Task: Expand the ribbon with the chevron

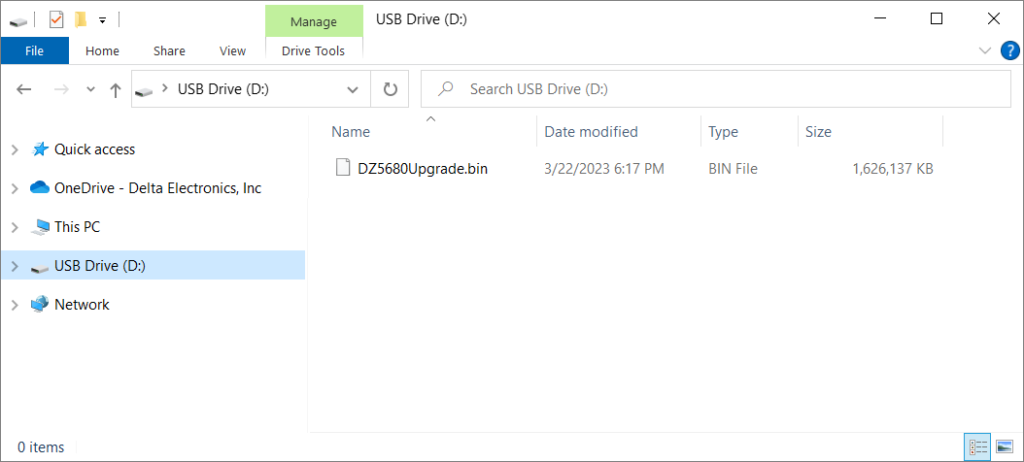Action: pos(985,50)
